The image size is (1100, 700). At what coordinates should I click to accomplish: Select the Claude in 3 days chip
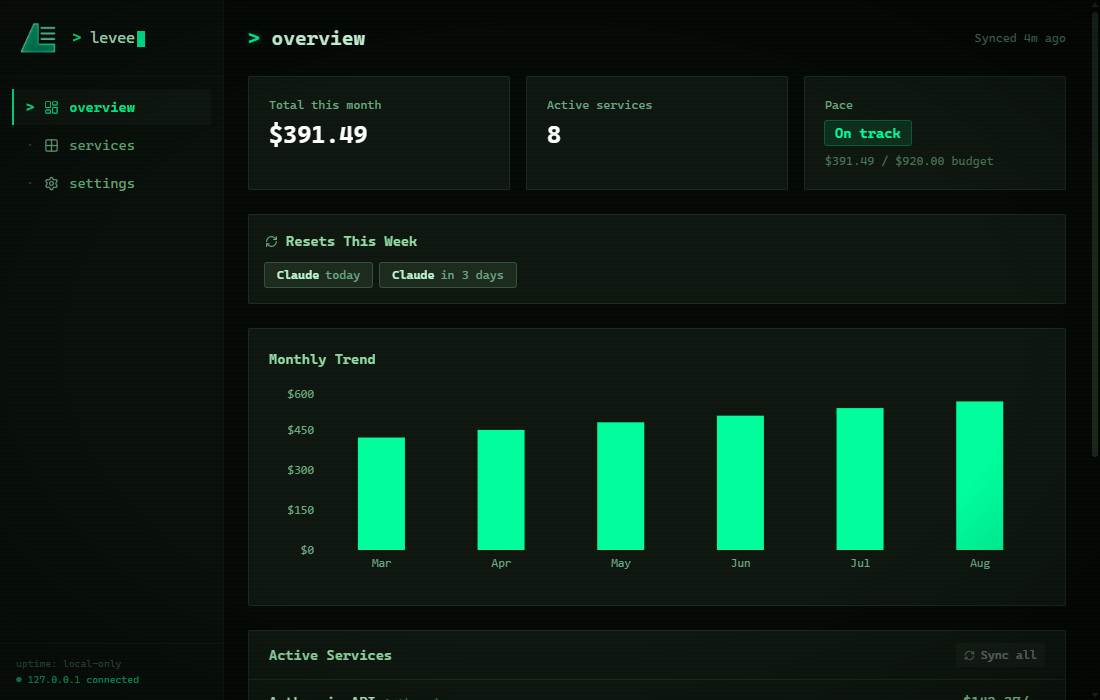[x=448, y=275]
